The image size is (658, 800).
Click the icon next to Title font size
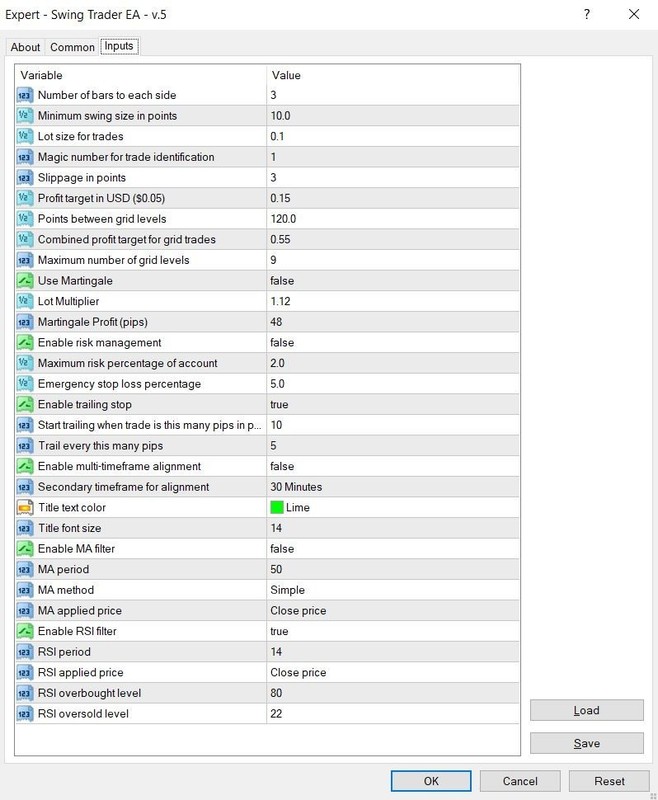[x=24, y=528]
